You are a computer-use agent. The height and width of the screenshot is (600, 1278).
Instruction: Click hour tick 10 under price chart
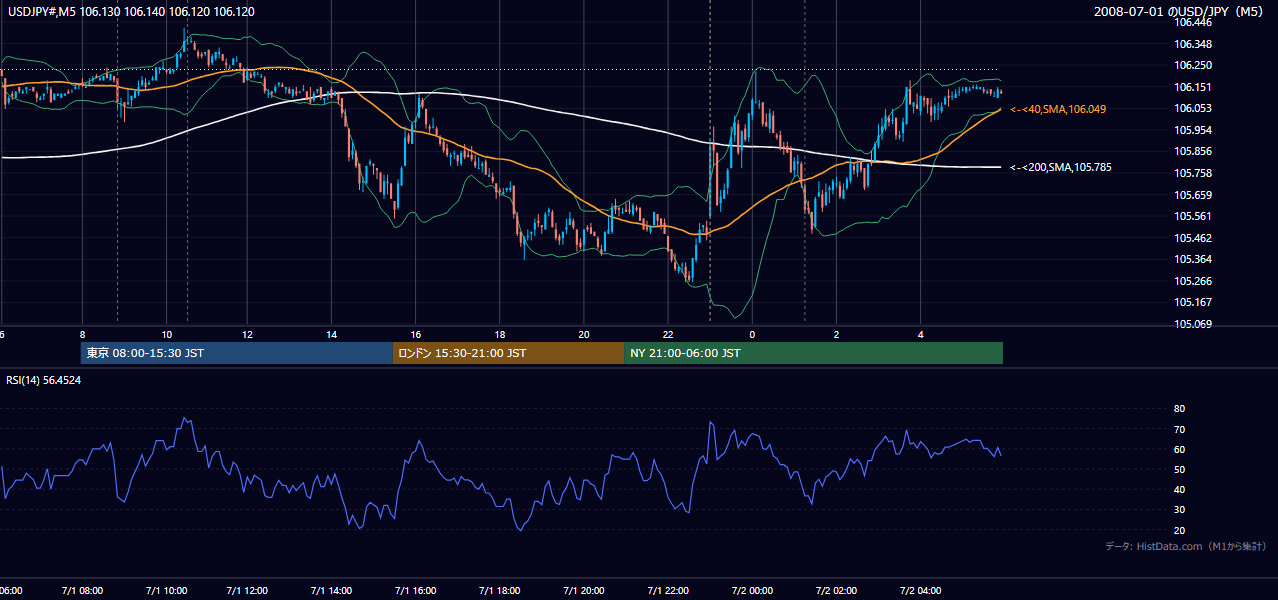(x=166, y=334)
